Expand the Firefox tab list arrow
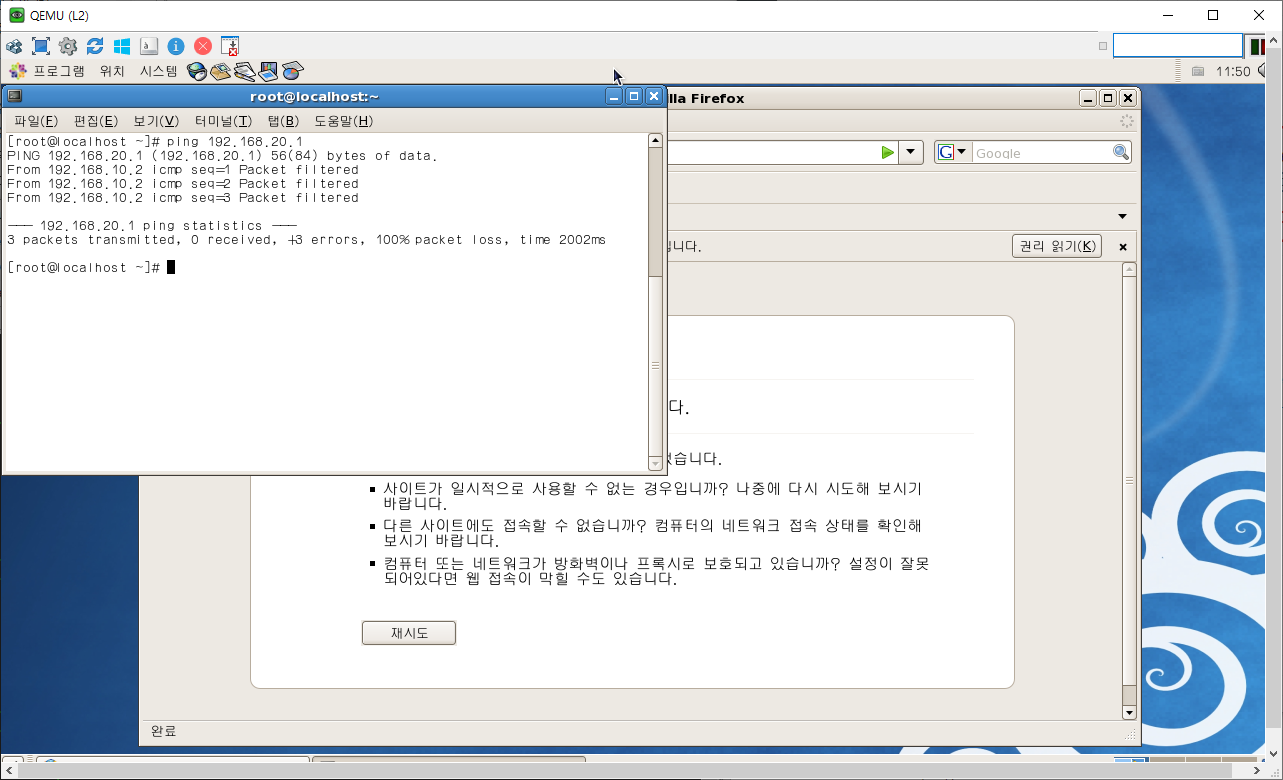This screenshot has height=780, width=1283. (1122, 216)
